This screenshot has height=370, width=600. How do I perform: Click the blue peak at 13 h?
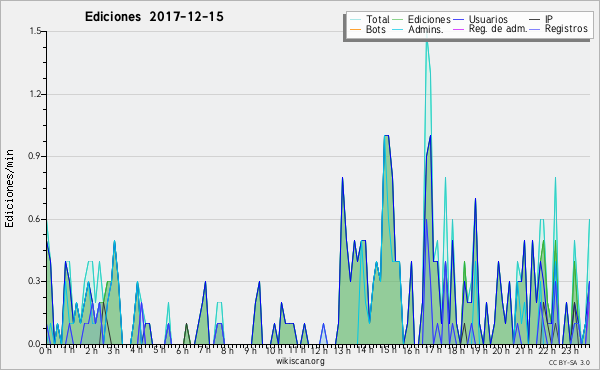[x=342, y=178]
